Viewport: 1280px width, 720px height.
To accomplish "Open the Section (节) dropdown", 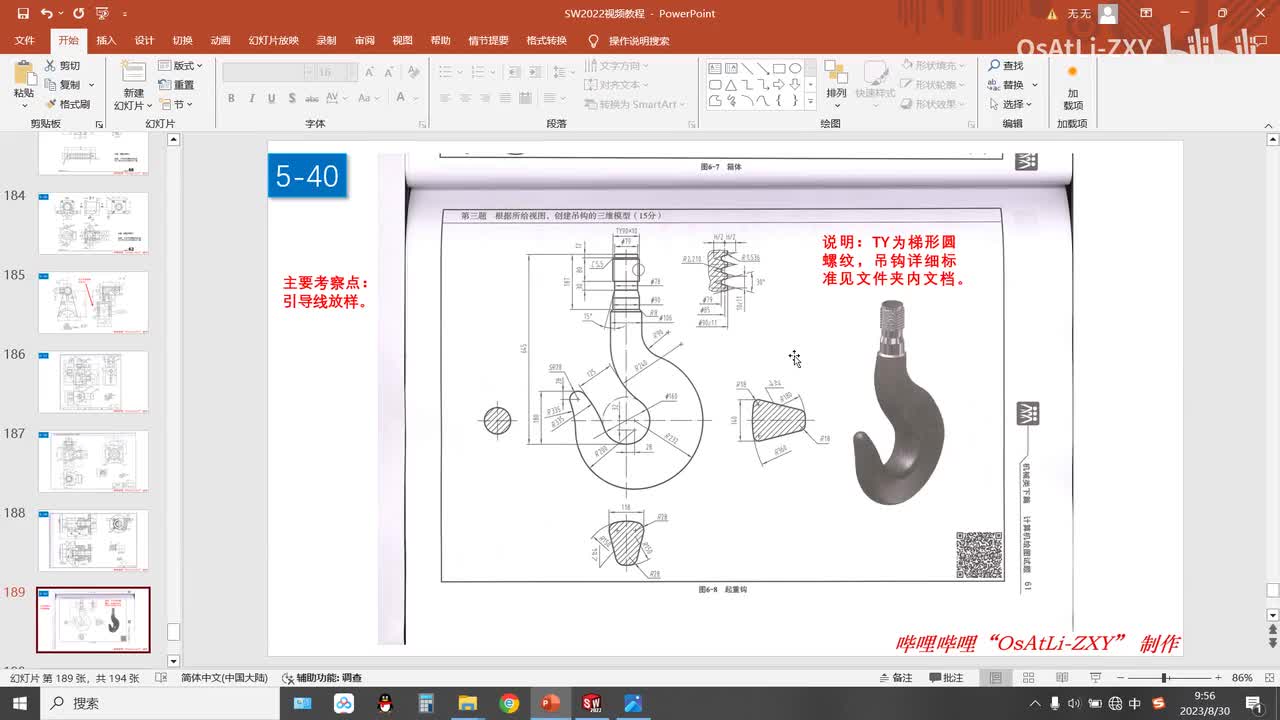I will (176, 104).
